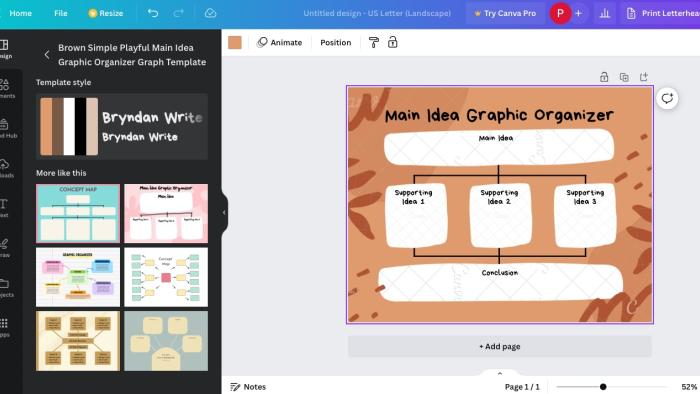Screen dimensions: 700x394
Task: Click the Add page button
Action: 500,346
